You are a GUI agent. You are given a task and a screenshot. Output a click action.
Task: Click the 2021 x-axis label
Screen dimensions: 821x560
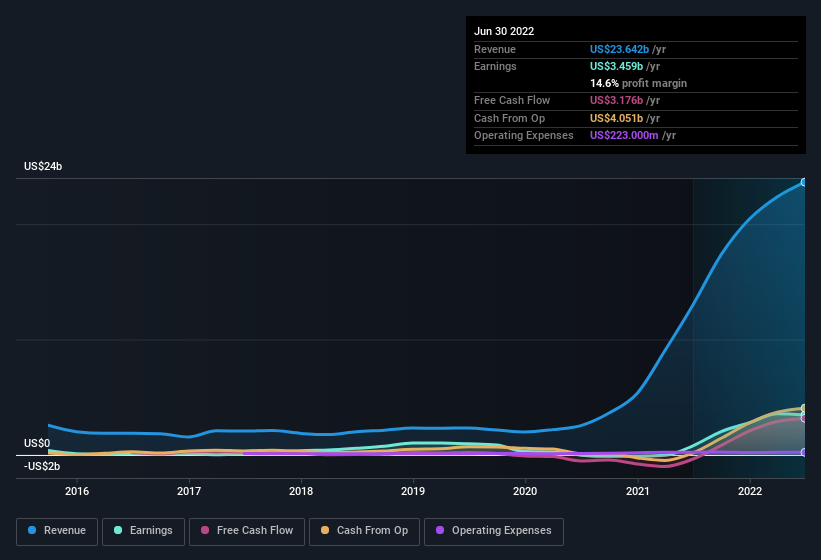(x=638, y=491)
